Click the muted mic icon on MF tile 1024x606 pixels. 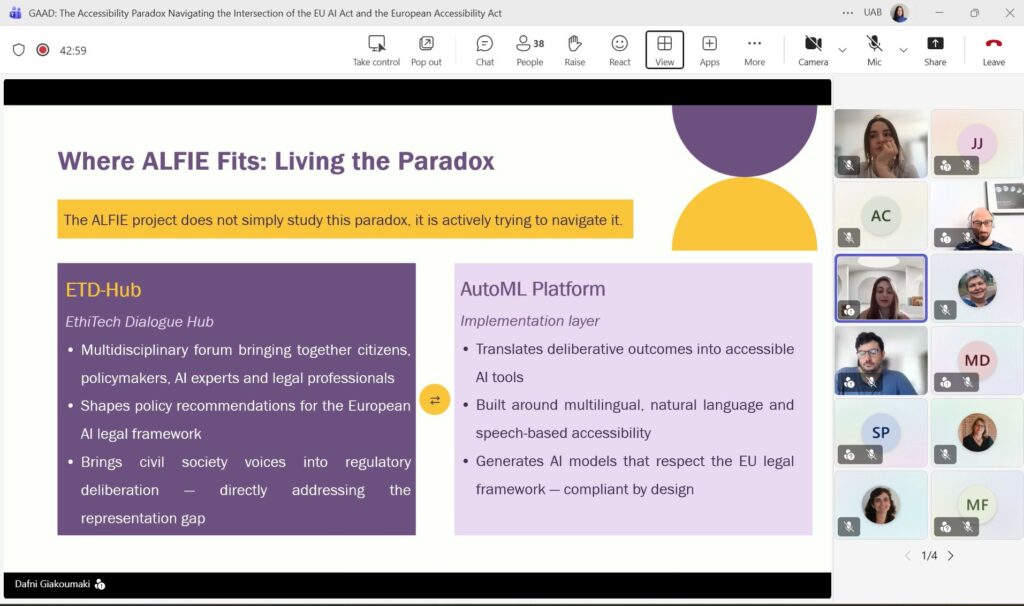(967, 527)
